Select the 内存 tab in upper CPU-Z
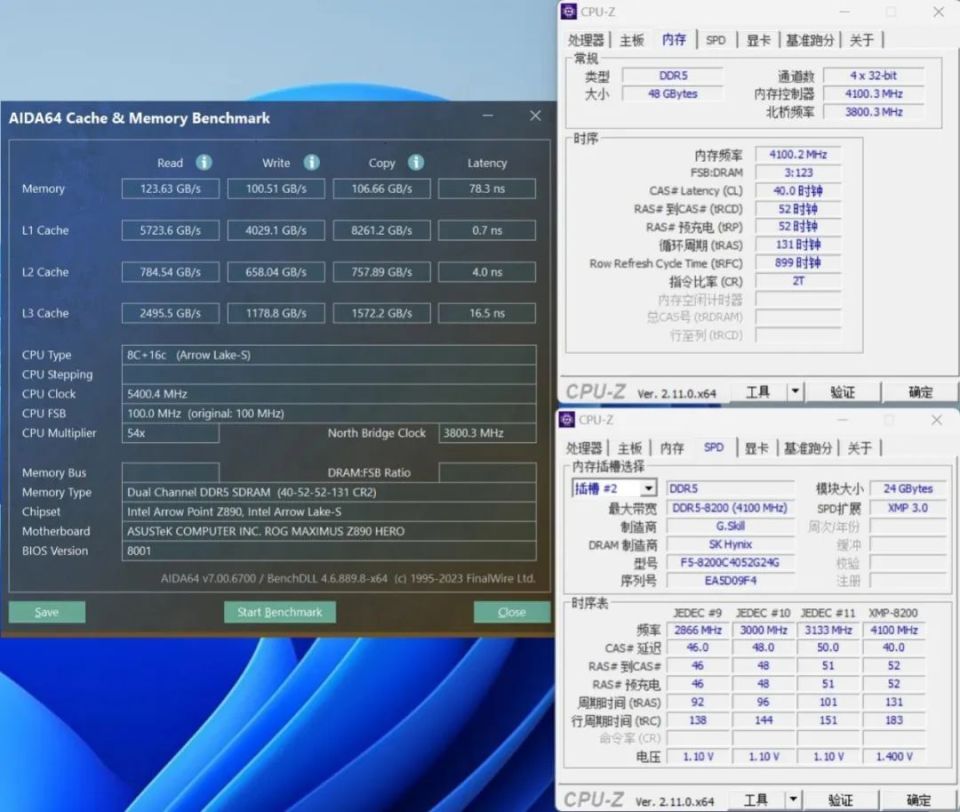This screenshot has height=812, width=960. coord(674,40)
